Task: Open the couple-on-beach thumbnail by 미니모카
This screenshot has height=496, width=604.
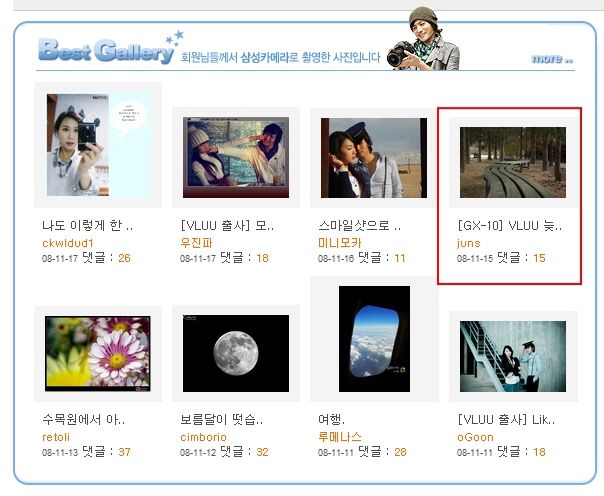Action: pyautogui.click(x=374, y=158)
